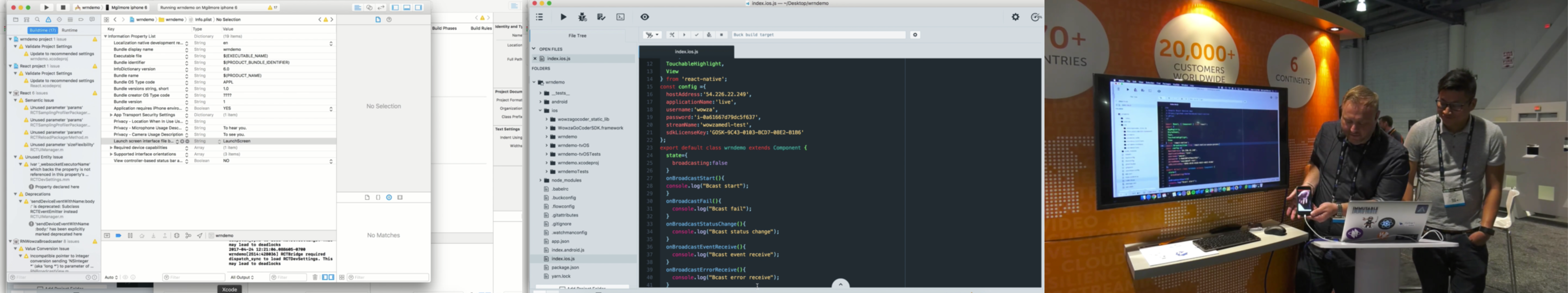Click step into in Xcode debug bar
Image resolution: width=1568 pixels, height=293 pixels.
pos(153,236)
